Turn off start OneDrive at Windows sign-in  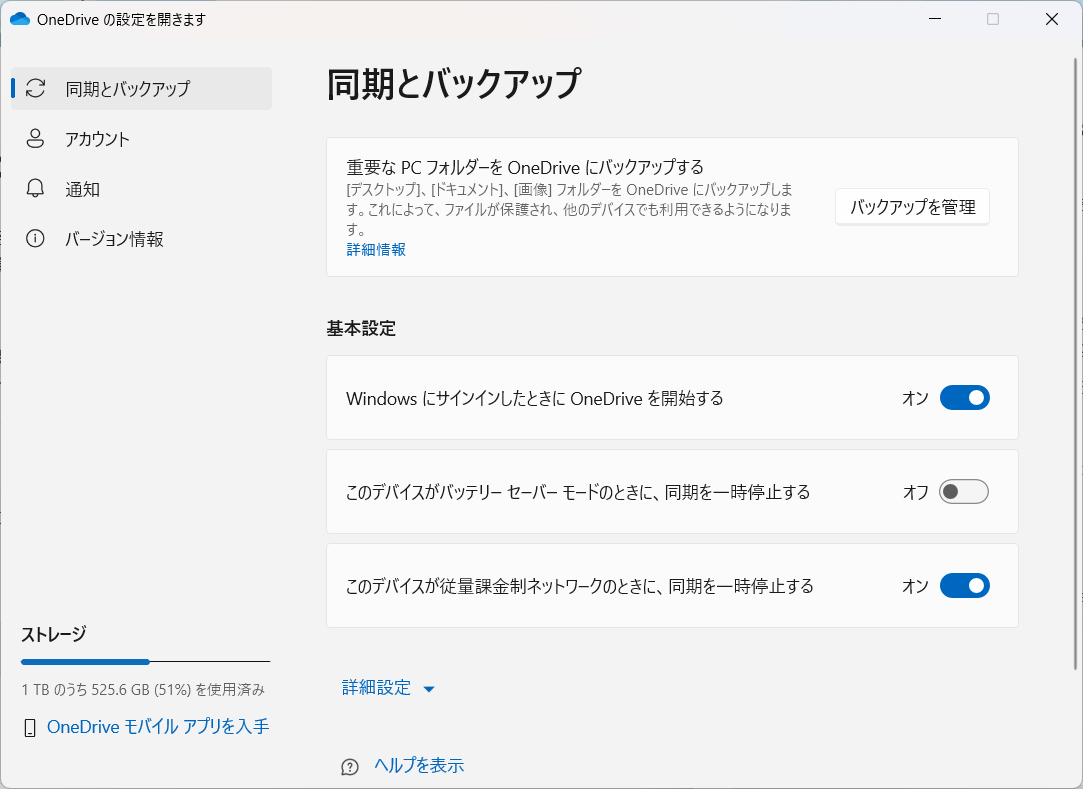point(965,398)
